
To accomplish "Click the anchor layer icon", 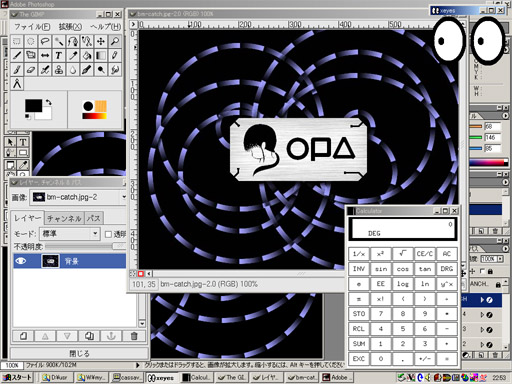I will click(x=111, y=336).
